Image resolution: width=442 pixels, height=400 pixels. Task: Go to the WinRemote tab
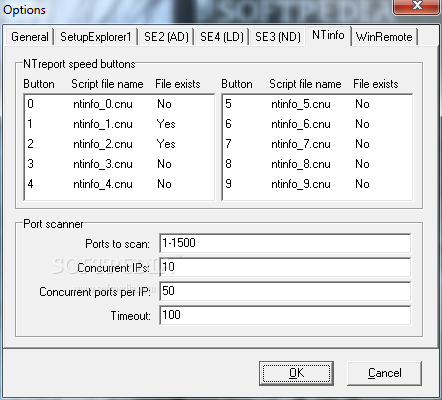pos(384,37)
